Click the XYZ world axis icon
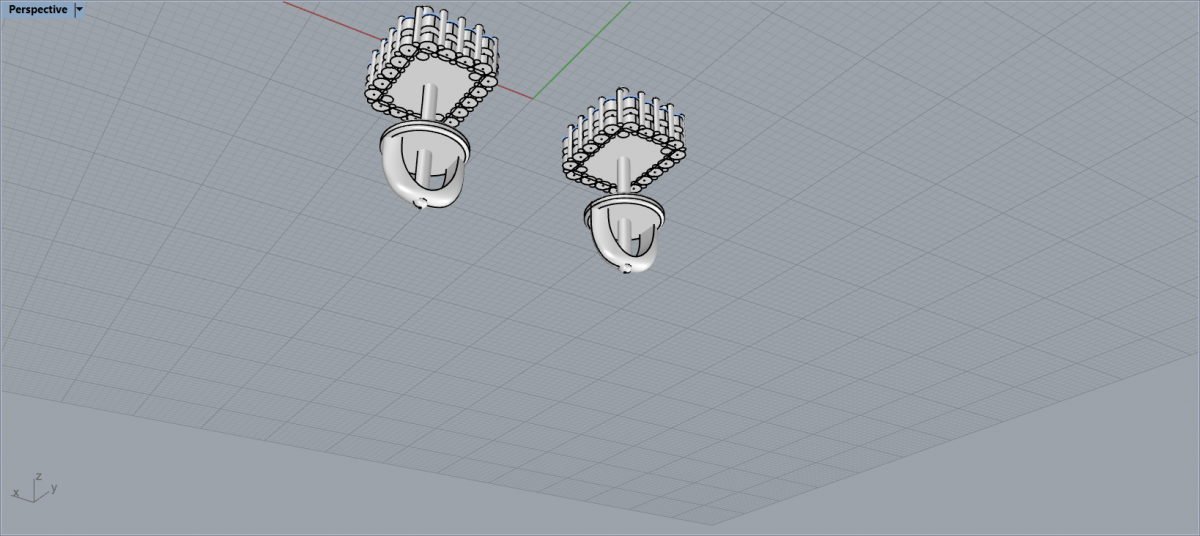The image size is (1200, 536). click(x=36, y=487)
